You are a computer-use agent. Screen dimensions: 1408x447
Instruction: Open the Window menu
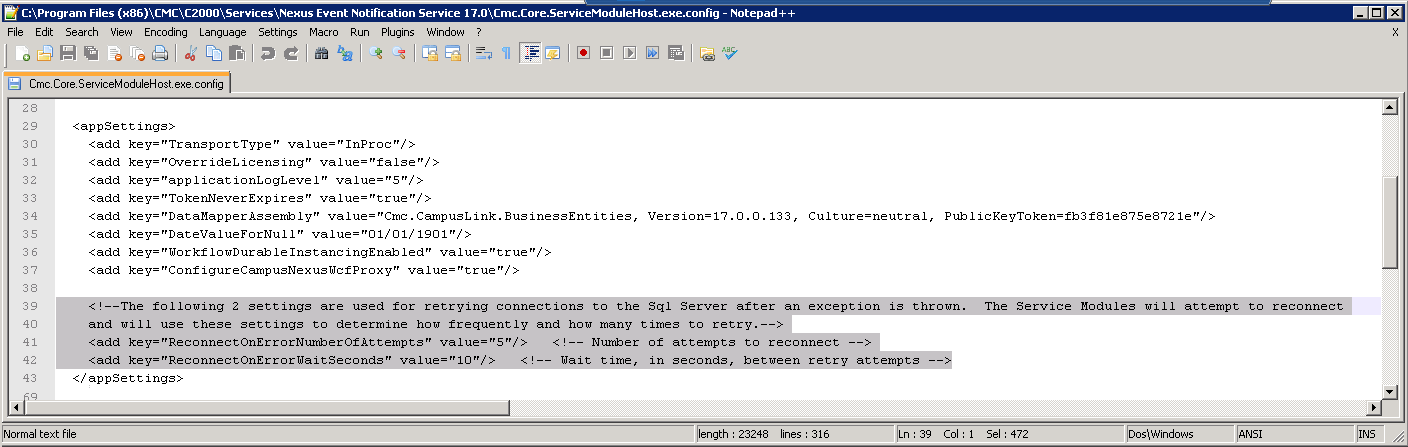click(445, 32)
